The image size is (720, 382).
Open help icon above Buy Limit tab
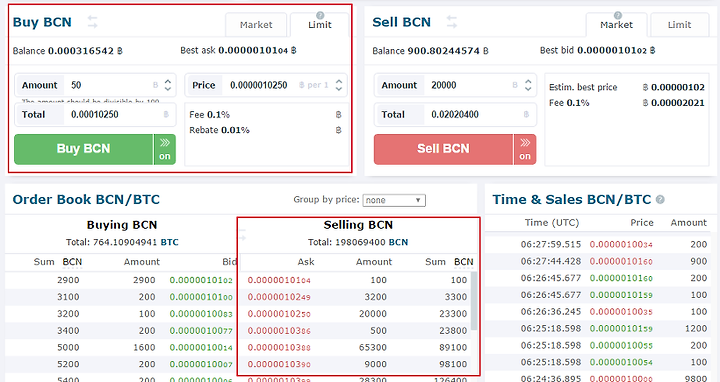[x=320, y=15]
